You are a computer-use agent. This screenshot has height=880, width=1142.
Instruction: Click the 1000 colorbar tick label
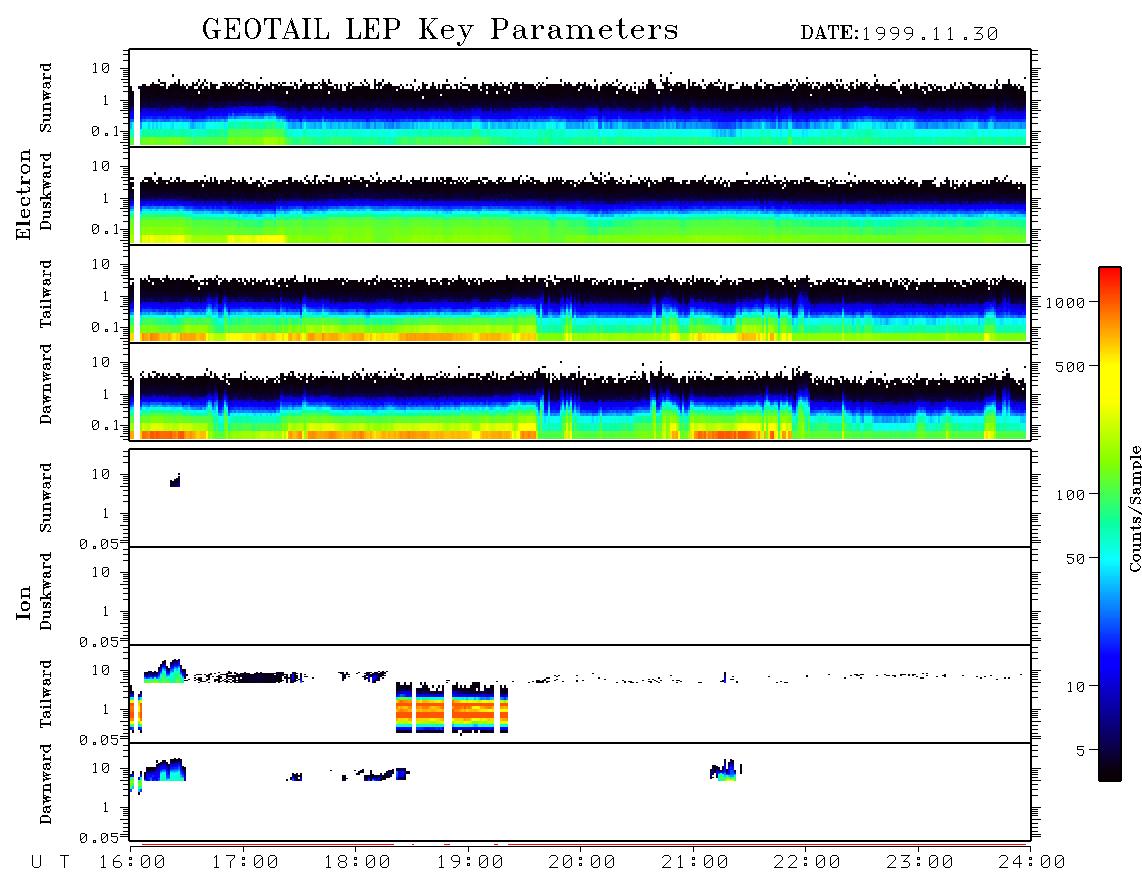click(x=1066, y=303)
